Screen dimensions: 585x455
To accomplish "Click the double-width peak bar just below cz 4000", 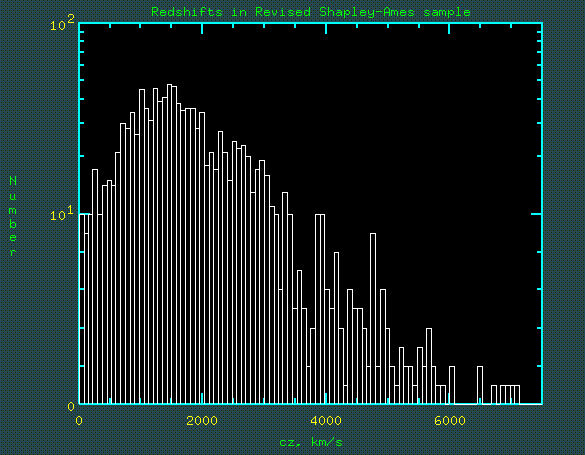I will point(320,309).
